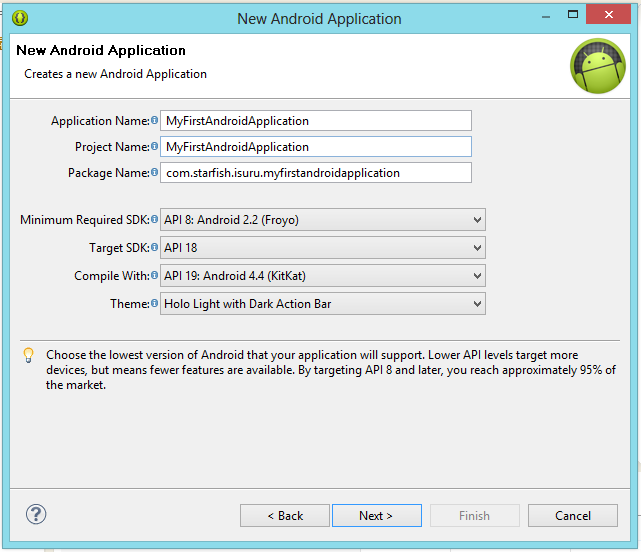Screen dimensions: 641x552
Task: Open the Theme dropdown
Action: (323, 304)
